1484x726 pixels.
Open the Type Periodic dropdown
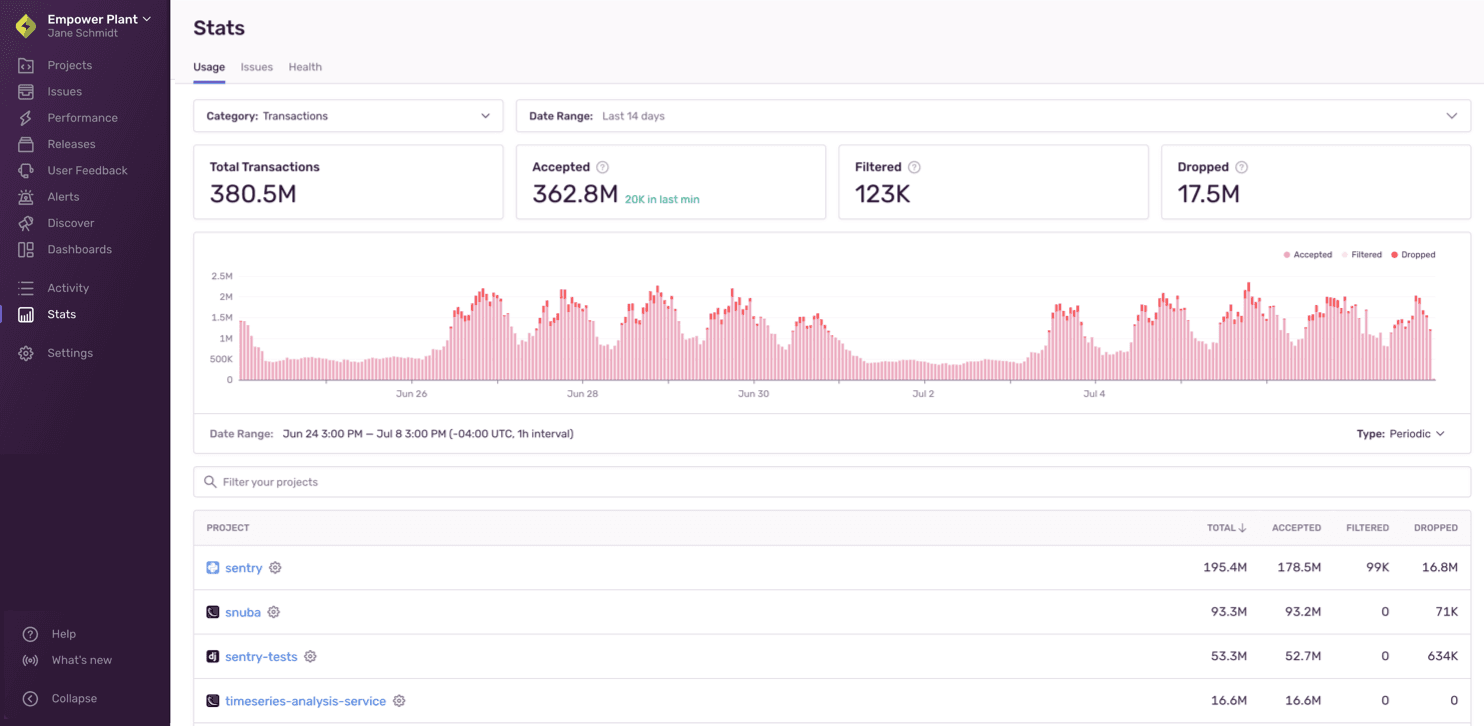tap(1401, 434)
